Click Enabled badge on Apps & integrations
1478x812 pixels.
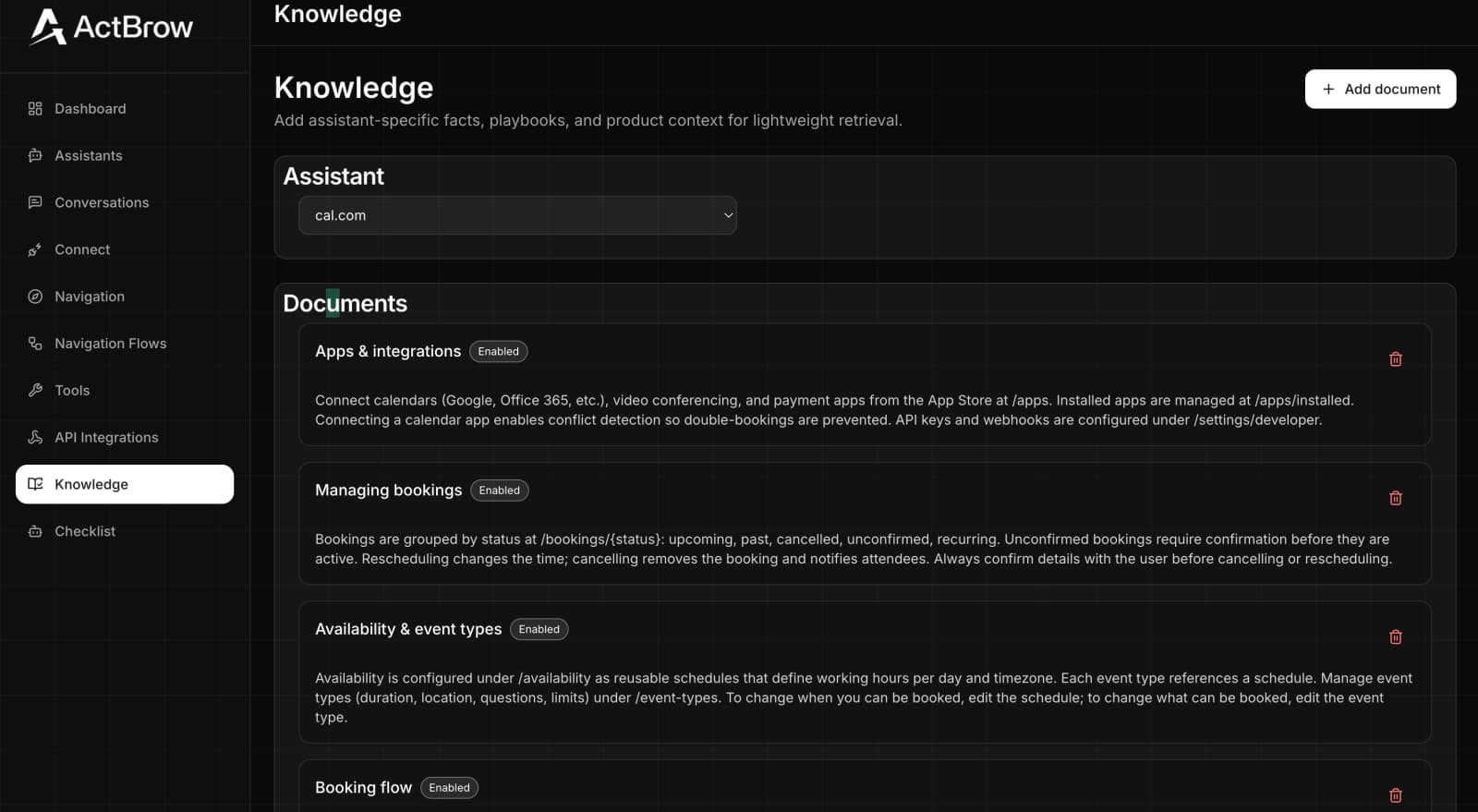(x=498, y=351)
